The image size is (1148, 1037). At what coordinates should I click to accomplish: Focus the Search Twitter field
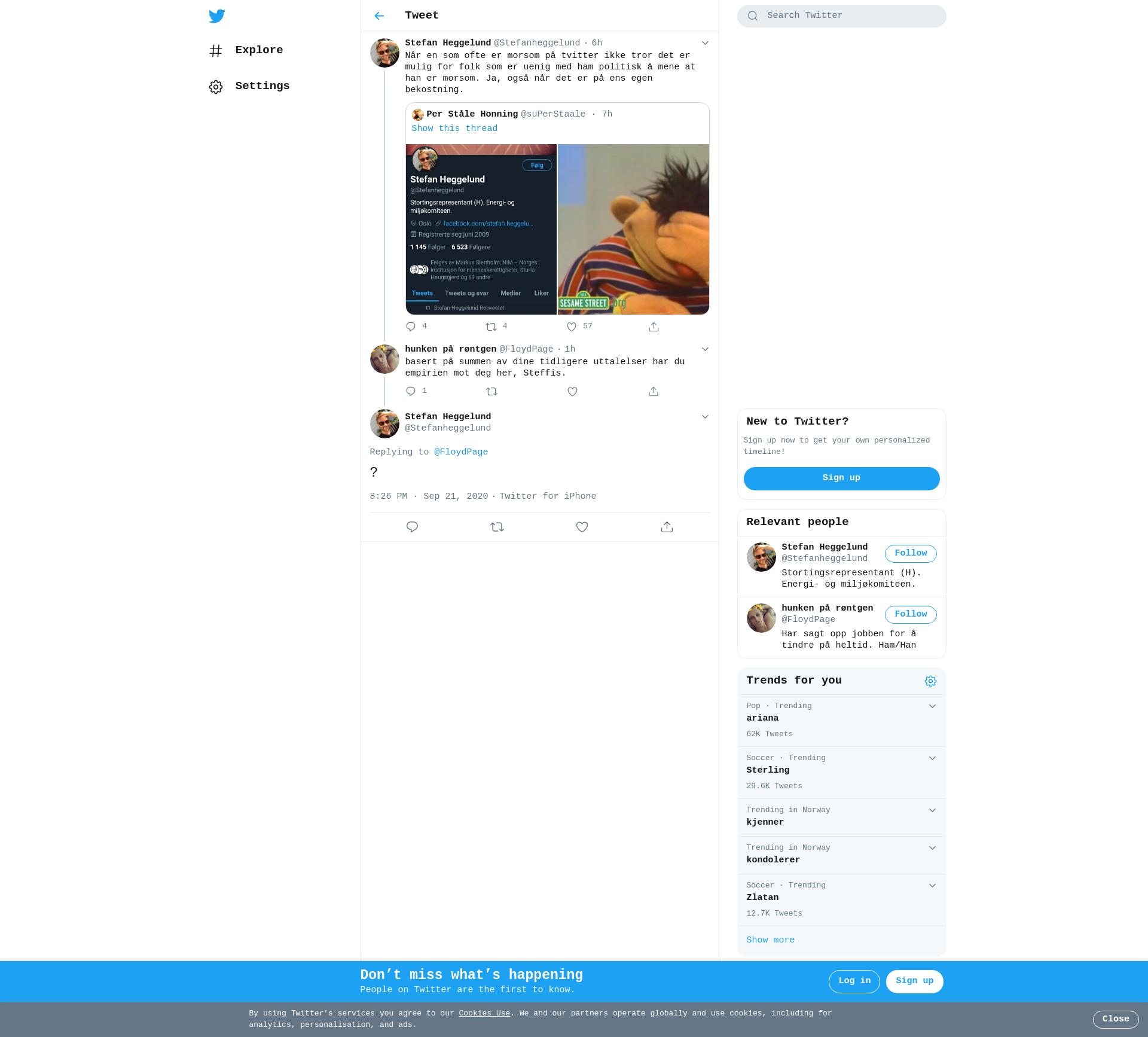(841, 16)
